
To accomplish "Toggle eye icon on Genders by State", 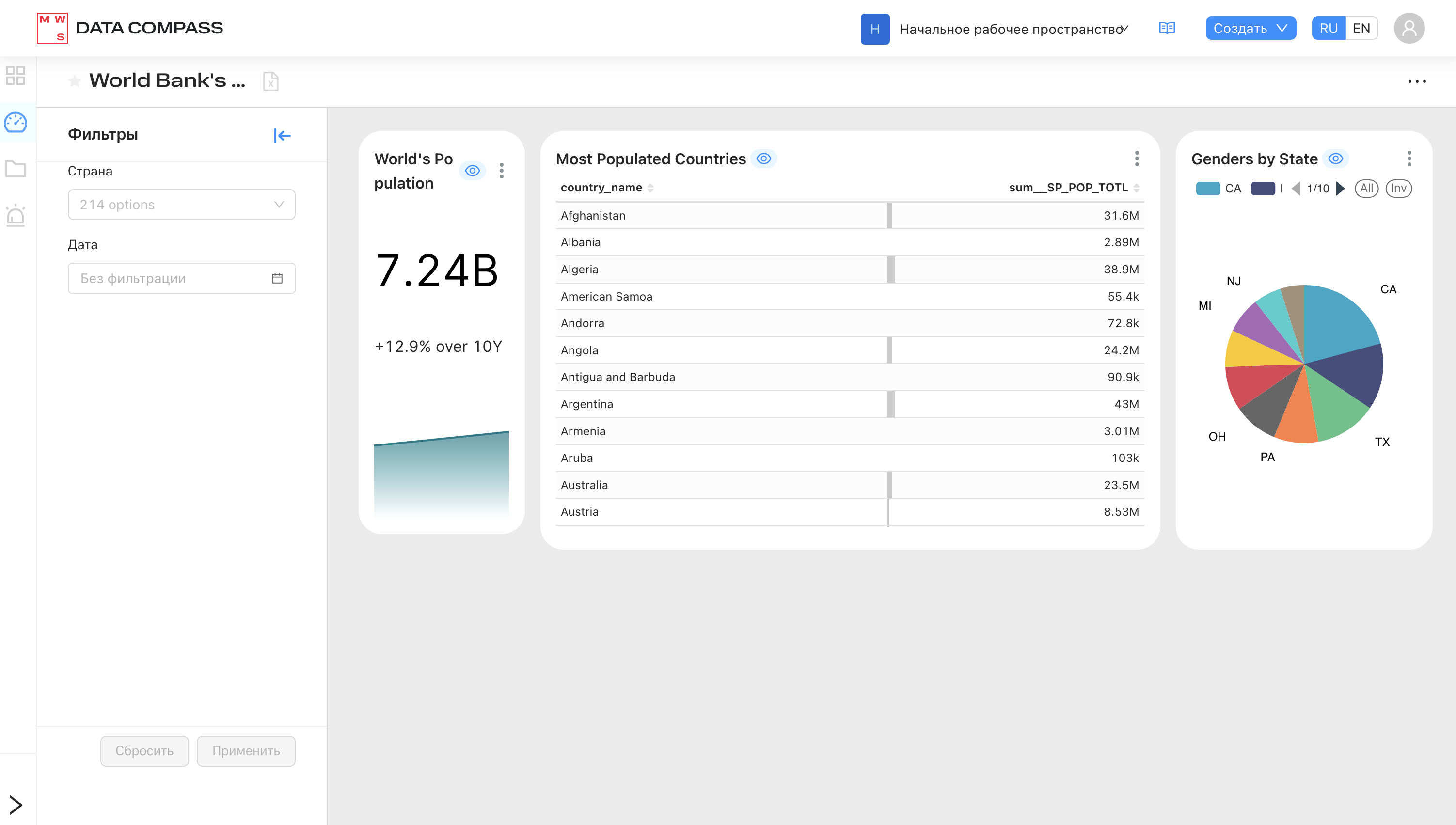I will (x=1335, y=159).
